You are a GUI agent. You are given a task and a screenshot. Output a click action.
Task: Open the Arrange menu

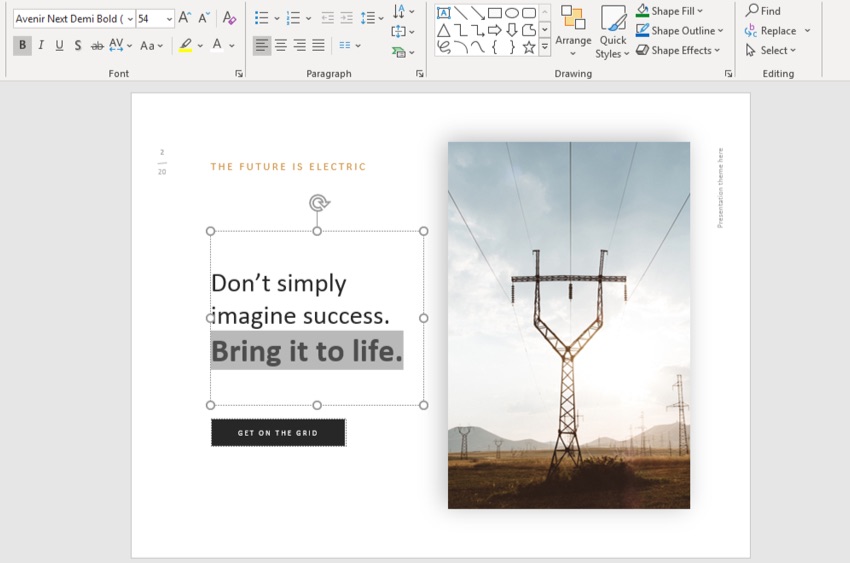click(573, 31)
